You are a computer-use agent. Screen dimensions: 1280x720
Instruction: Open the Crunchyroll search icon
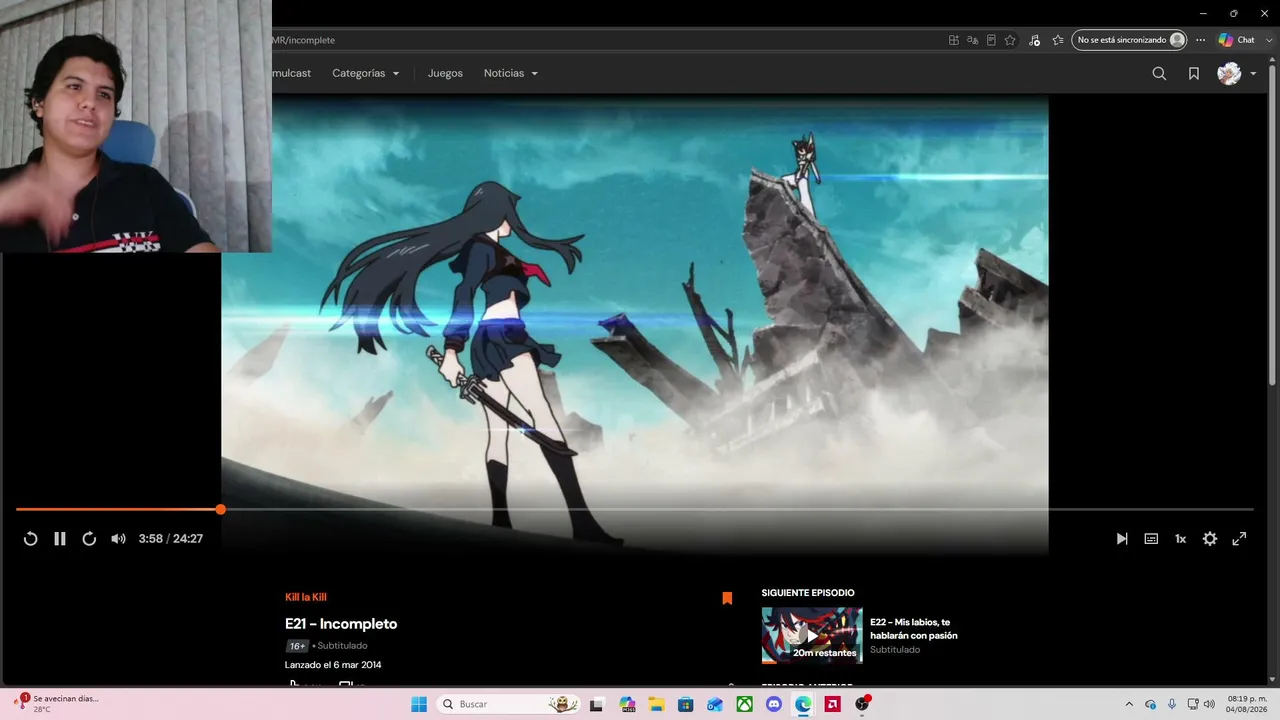tap(1159, 73)
